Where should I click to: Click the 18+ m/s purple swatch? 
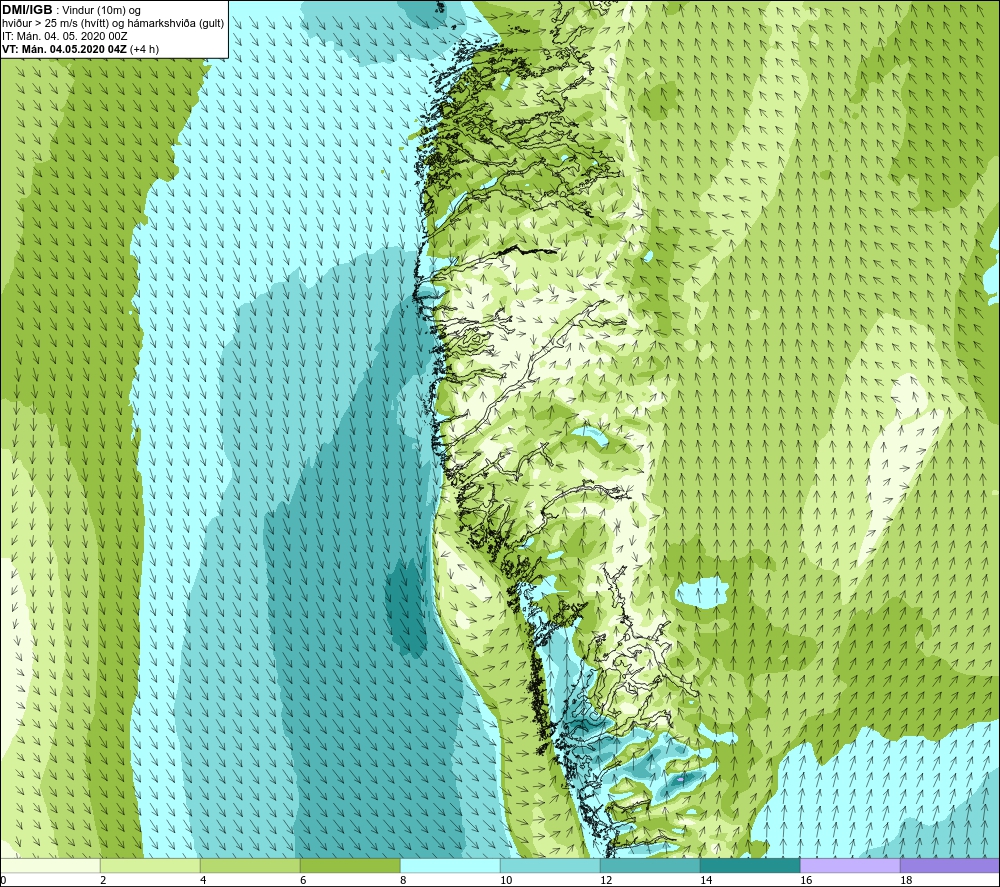pos(950,865)
